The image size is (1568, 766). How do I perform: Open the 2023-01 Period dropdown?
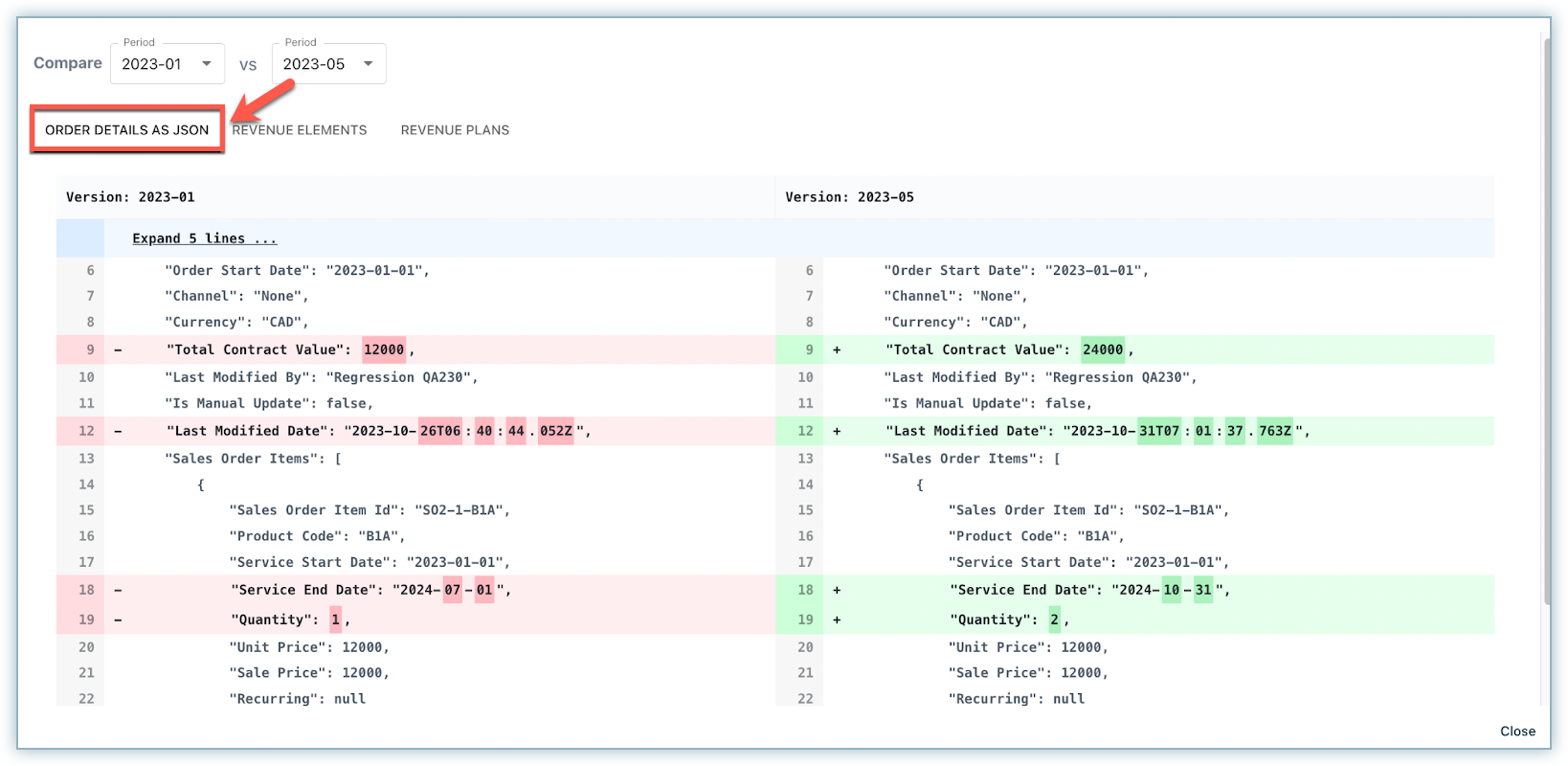click(x=167, y=64)
